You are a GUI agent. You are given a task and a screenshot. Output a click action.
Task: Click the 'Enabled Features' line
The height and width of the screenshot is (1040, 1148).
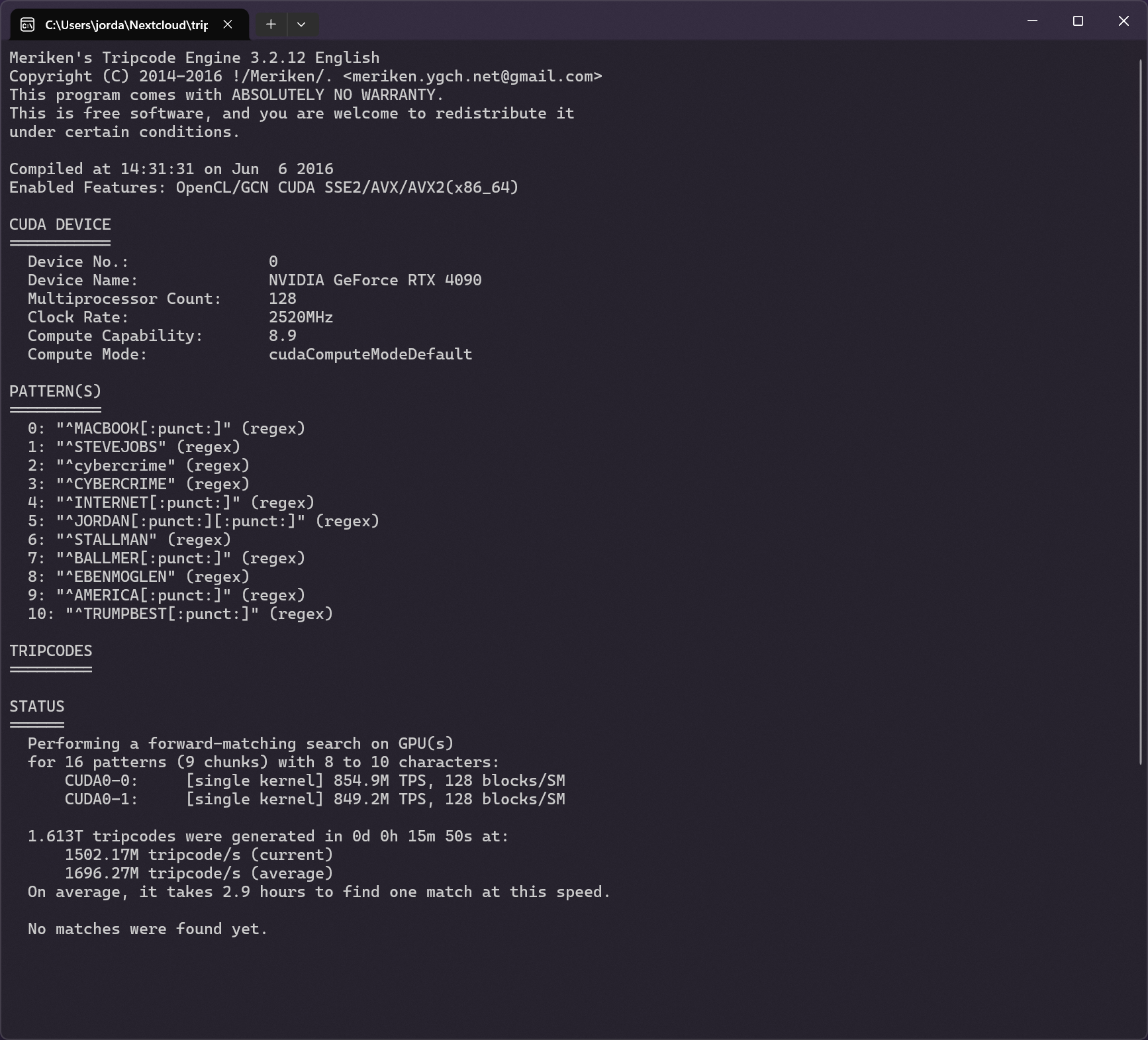(x=264, y=188)
